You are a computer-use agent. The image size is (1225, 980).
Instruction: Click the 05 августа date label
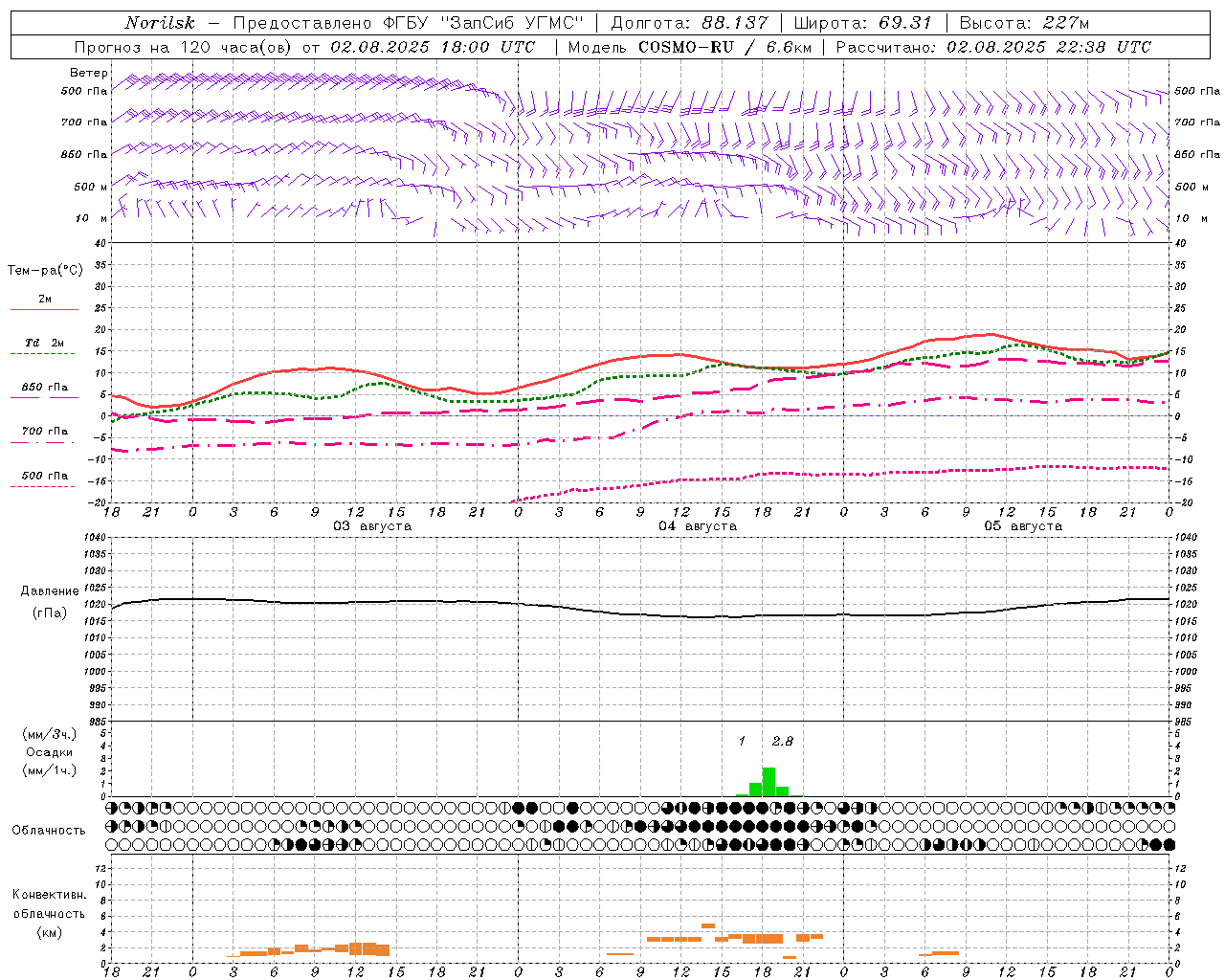pyautogui.click(x=1022, y=526)
